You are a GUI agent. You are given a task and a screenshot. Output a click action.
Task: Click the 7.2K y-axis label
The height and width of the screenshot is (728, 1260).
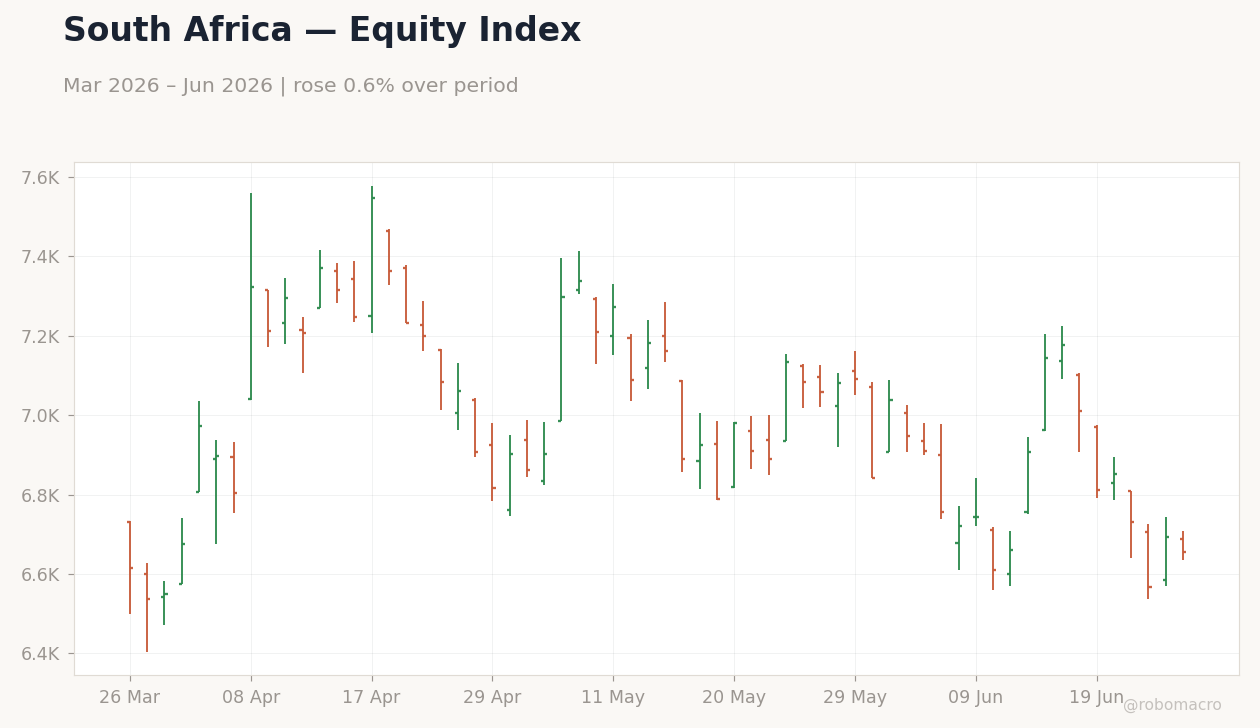point(41,336)
